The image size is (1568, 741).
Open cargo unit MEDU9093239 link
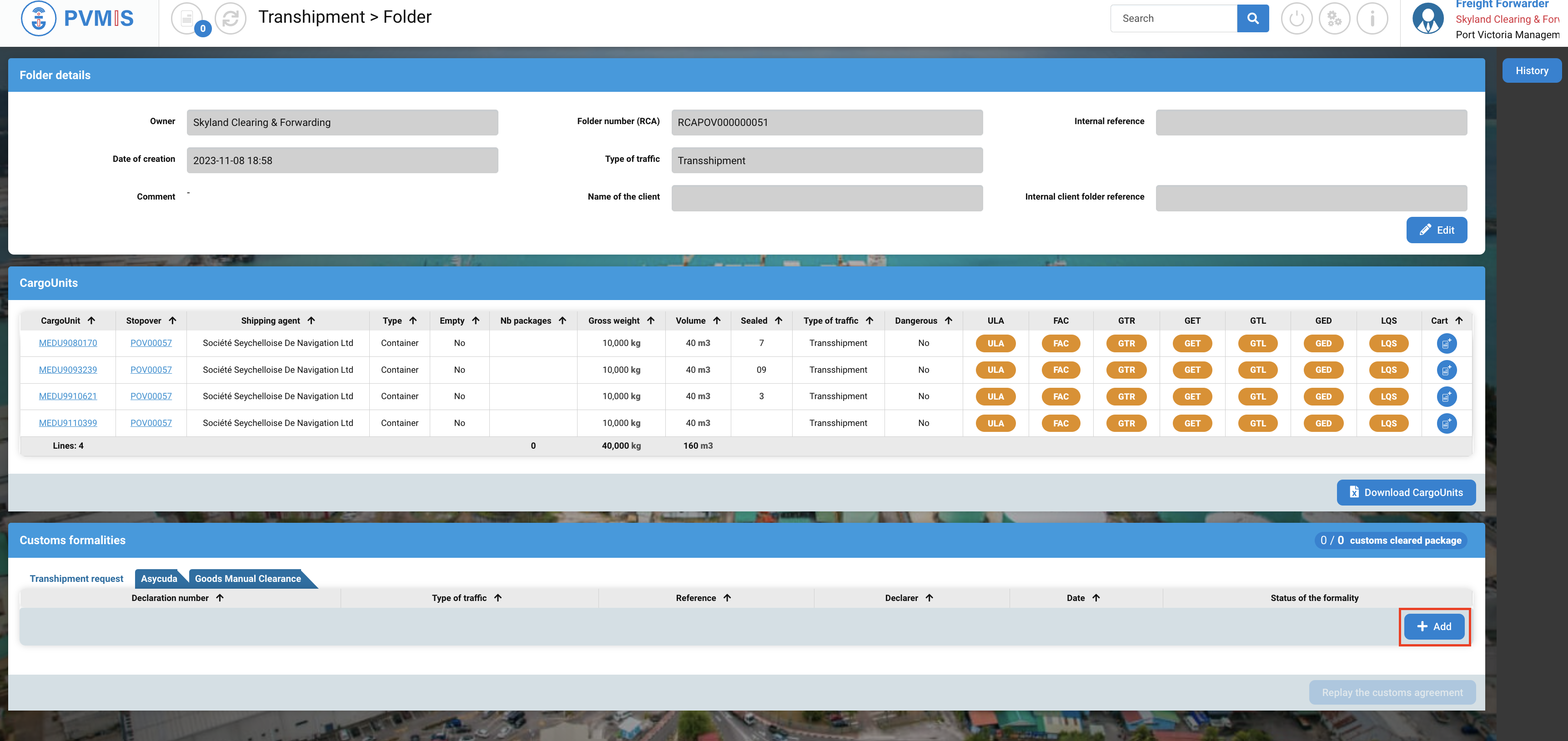pyautogui.click(x=68, y=370)
